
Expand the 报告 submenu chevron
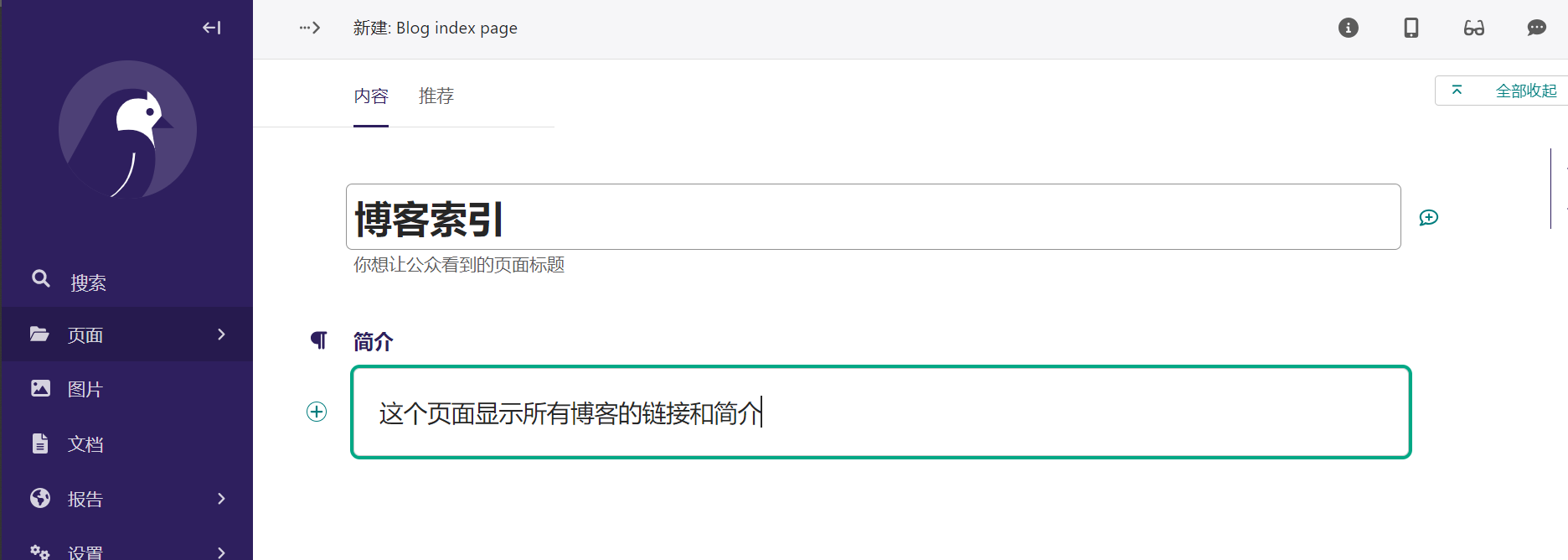point(221,499)
